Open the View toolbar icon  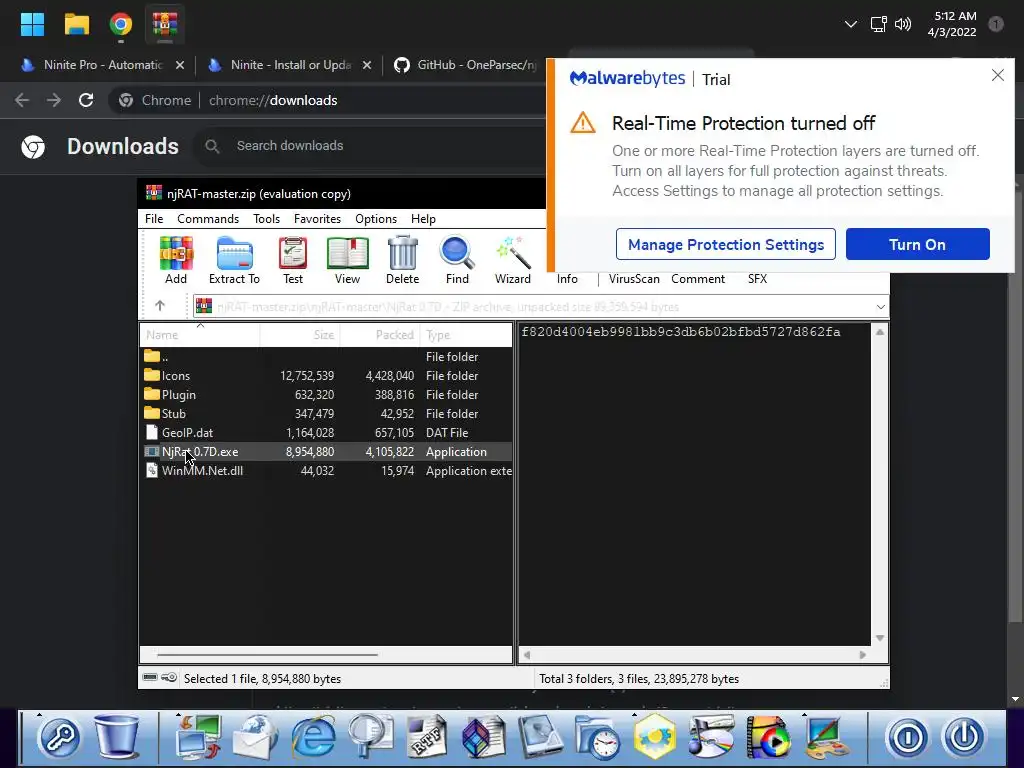[347, 261]
